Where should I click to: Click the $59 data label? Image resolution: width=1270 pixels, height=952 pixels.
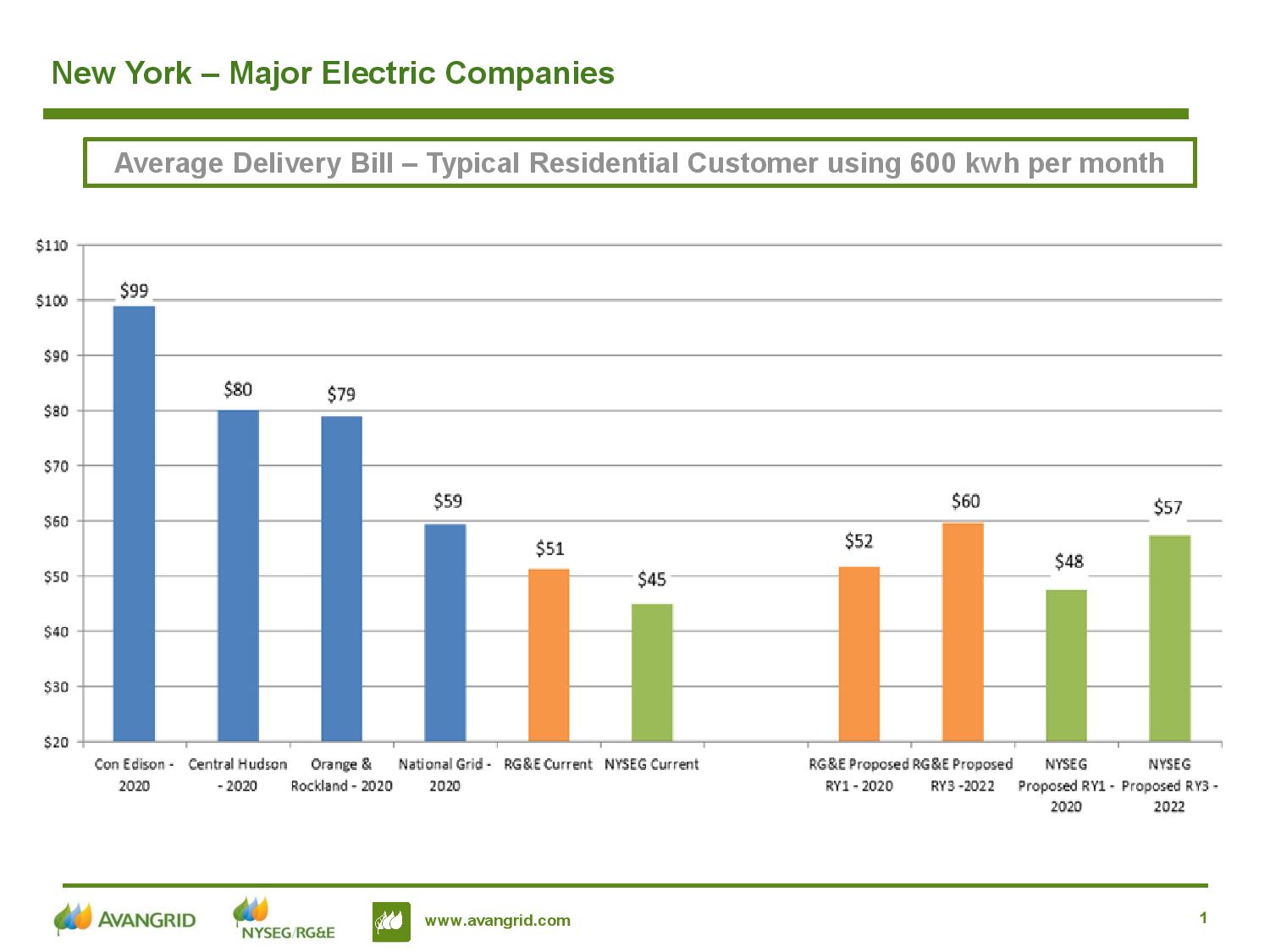tap(448, 501)
